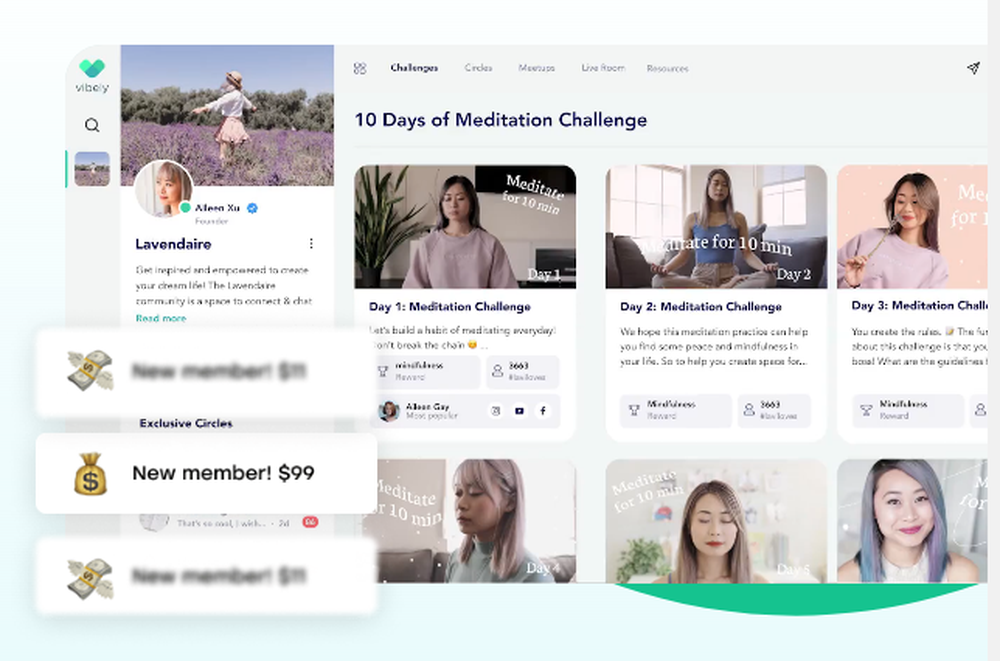Screen dimensions: 1000x661
Task: Click the paper plane send icon
Action: coord(973,68)
